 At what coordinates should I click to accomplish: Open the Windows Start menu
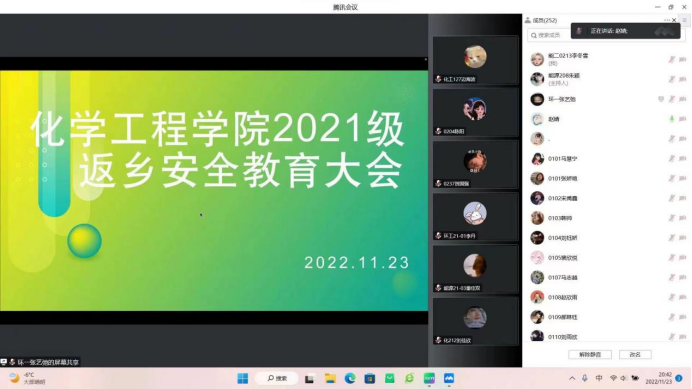click(x=243, y=378)
